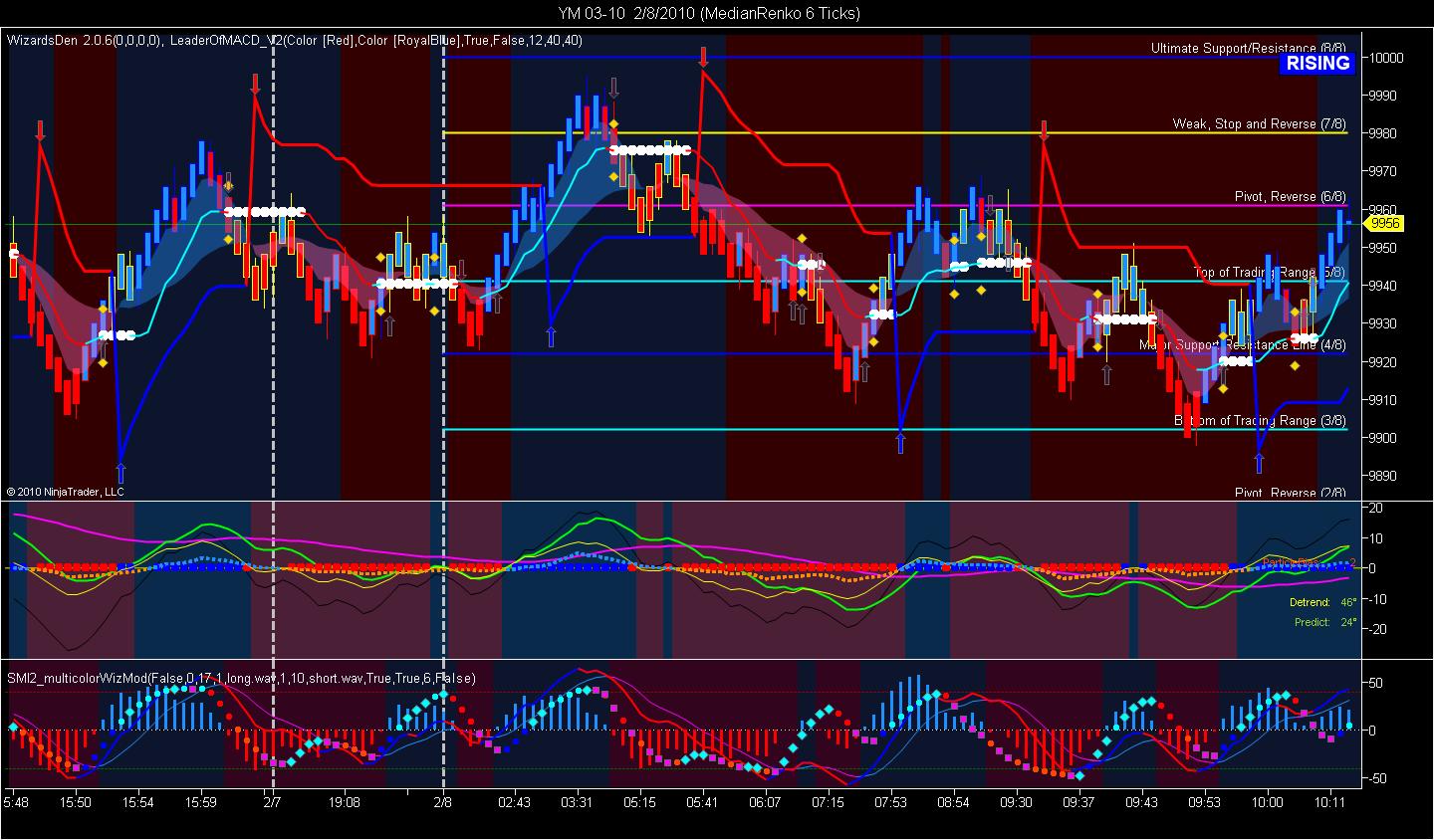Viewport: 1434px width, 840px height.
Task: Click the 9920 price axis label
Action: [x=1384, y=362]
